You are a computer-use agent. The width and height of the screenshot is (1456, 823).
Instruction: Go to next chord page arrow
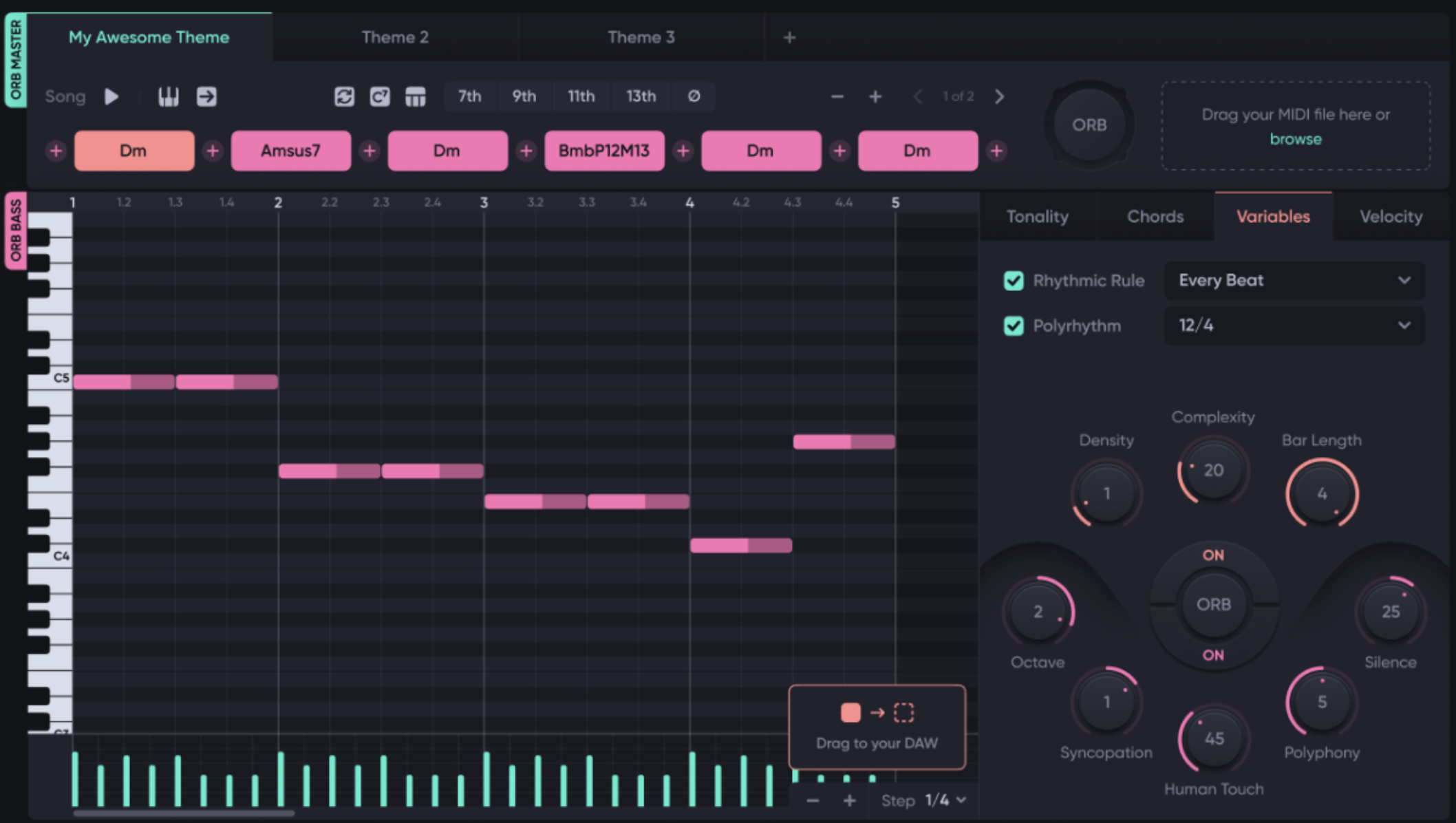(x=999, y=97)
